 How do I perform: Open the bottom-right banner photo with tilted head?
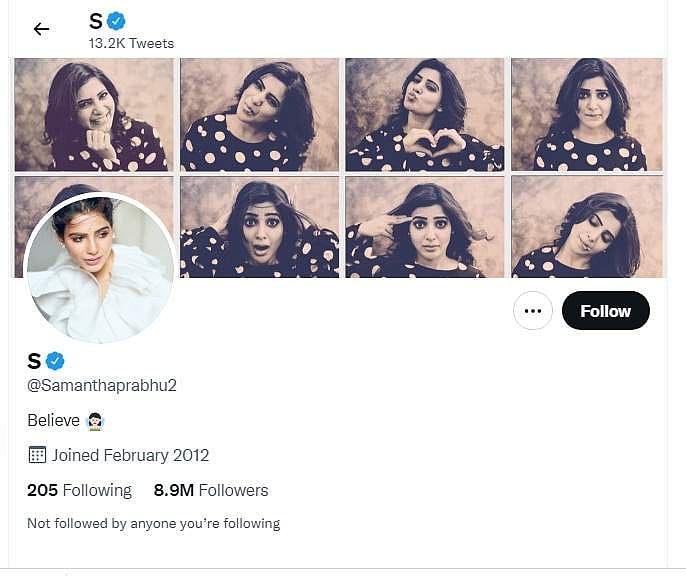point(586,227)
